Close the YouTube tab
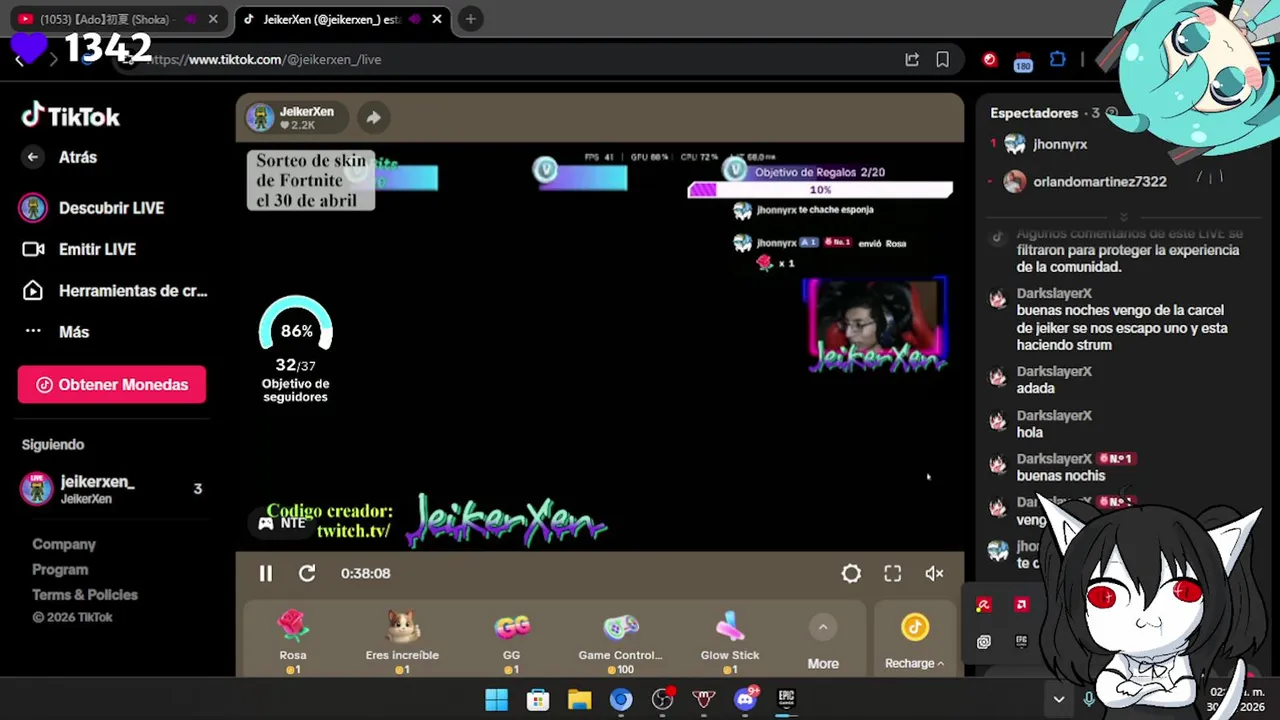Screen dimensions: 1280x720 click(x=213, y=19)
